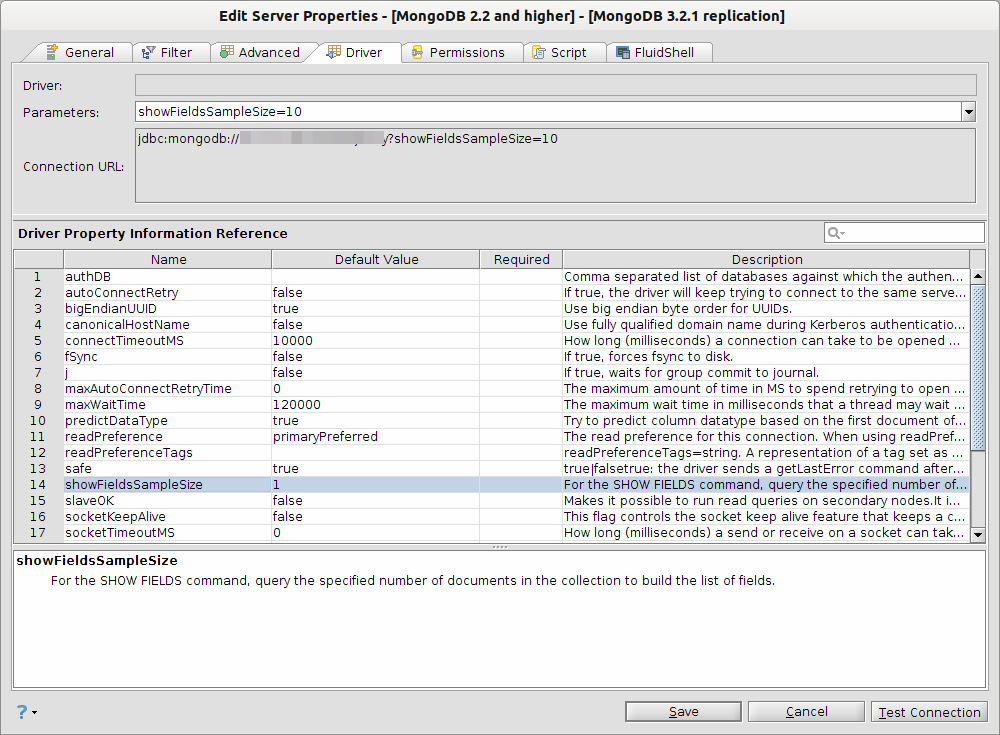Screen dimensions: 1000x735
Task: Select the j property row
Action: tap(491, 372)
